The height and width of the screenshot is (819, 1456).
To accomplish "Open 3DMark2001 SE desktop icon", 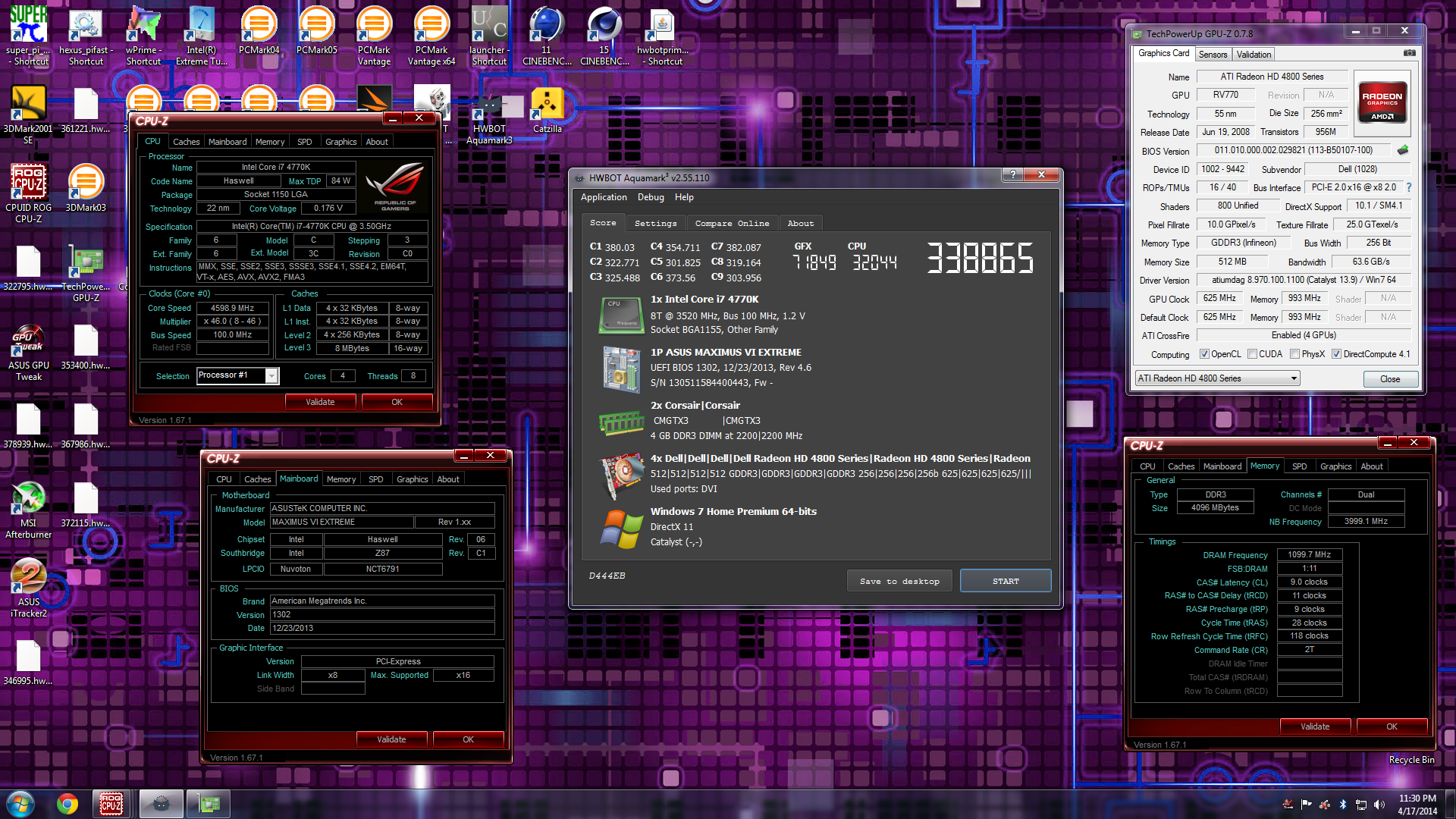I will (28, 114).
